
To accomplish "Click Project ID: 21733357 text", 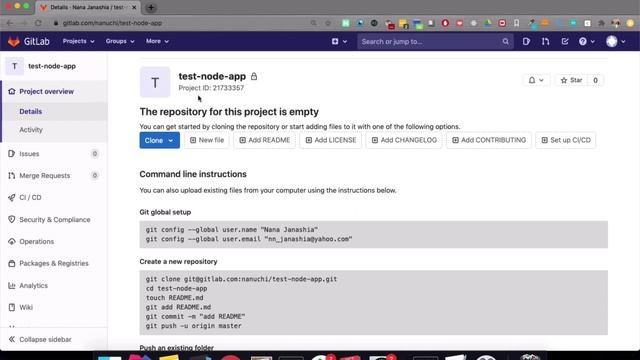I will 211,88.
